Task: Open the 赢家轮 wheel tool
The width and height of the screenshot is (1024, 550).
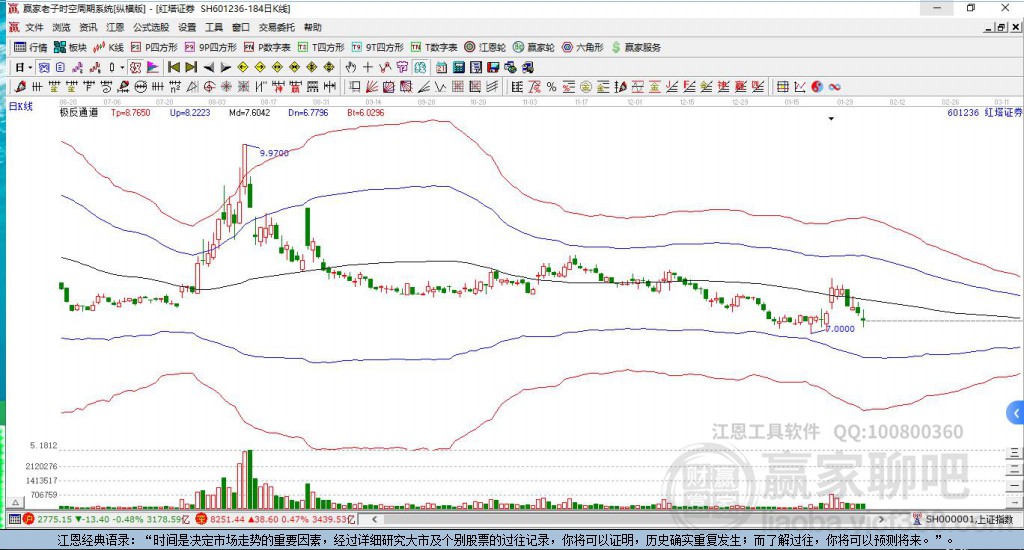Action: click(x=534, y=47)
